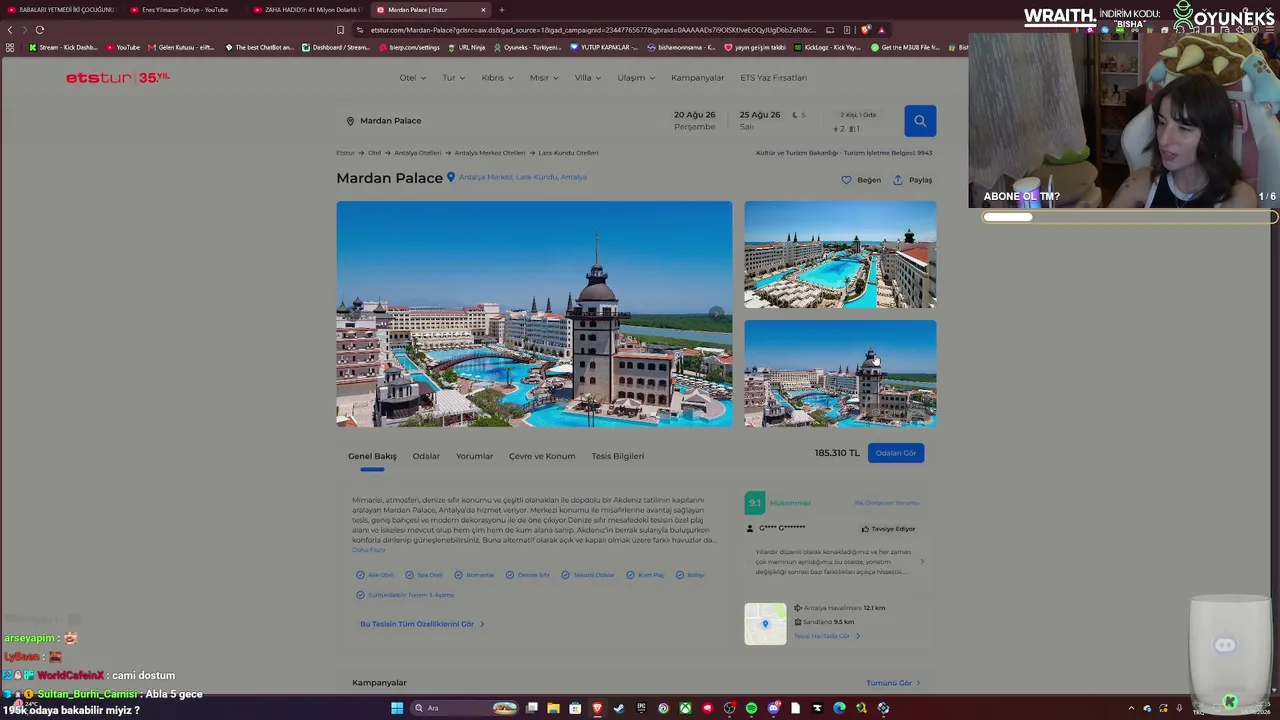
Task: Click the share icon next to Paylaş
Action: (898, 180)
